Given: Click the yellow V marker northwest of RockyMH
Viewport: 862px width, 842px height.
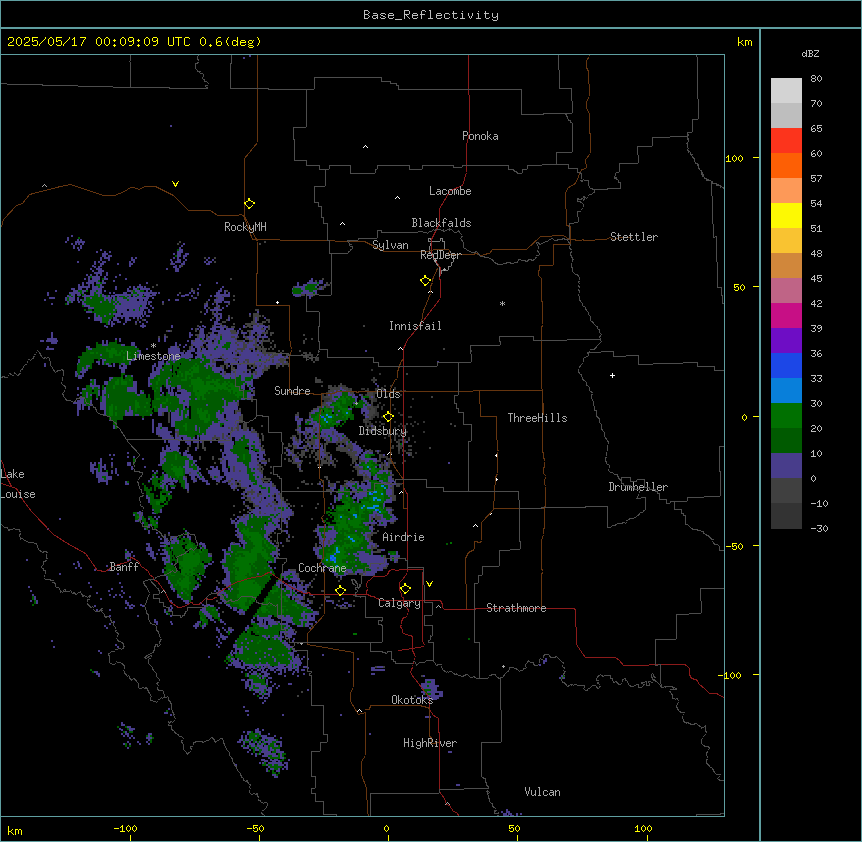Looking at the screenshot, I should 175,184.
